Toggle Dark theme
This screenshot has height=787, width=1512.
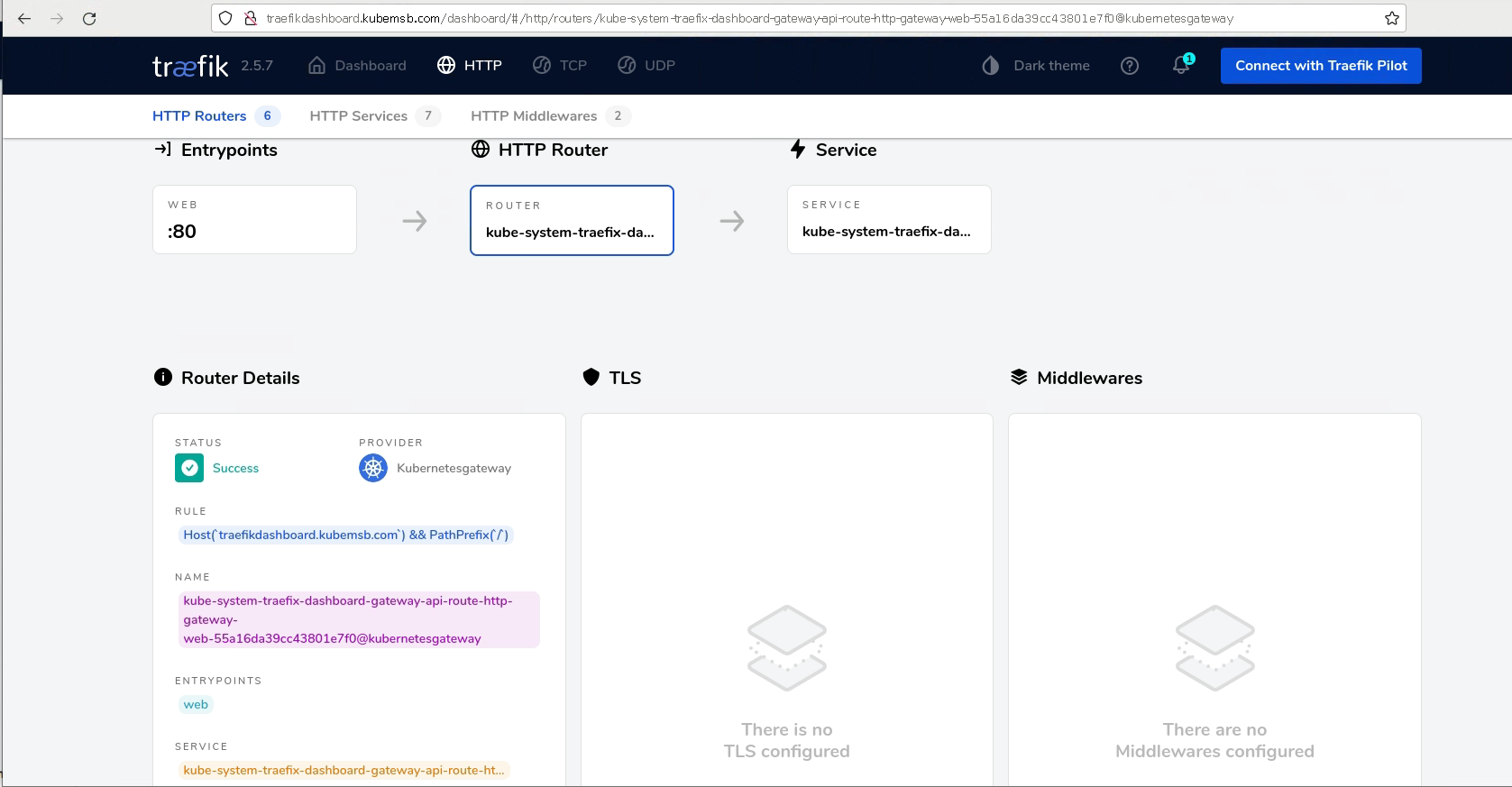coord(1036,66)
